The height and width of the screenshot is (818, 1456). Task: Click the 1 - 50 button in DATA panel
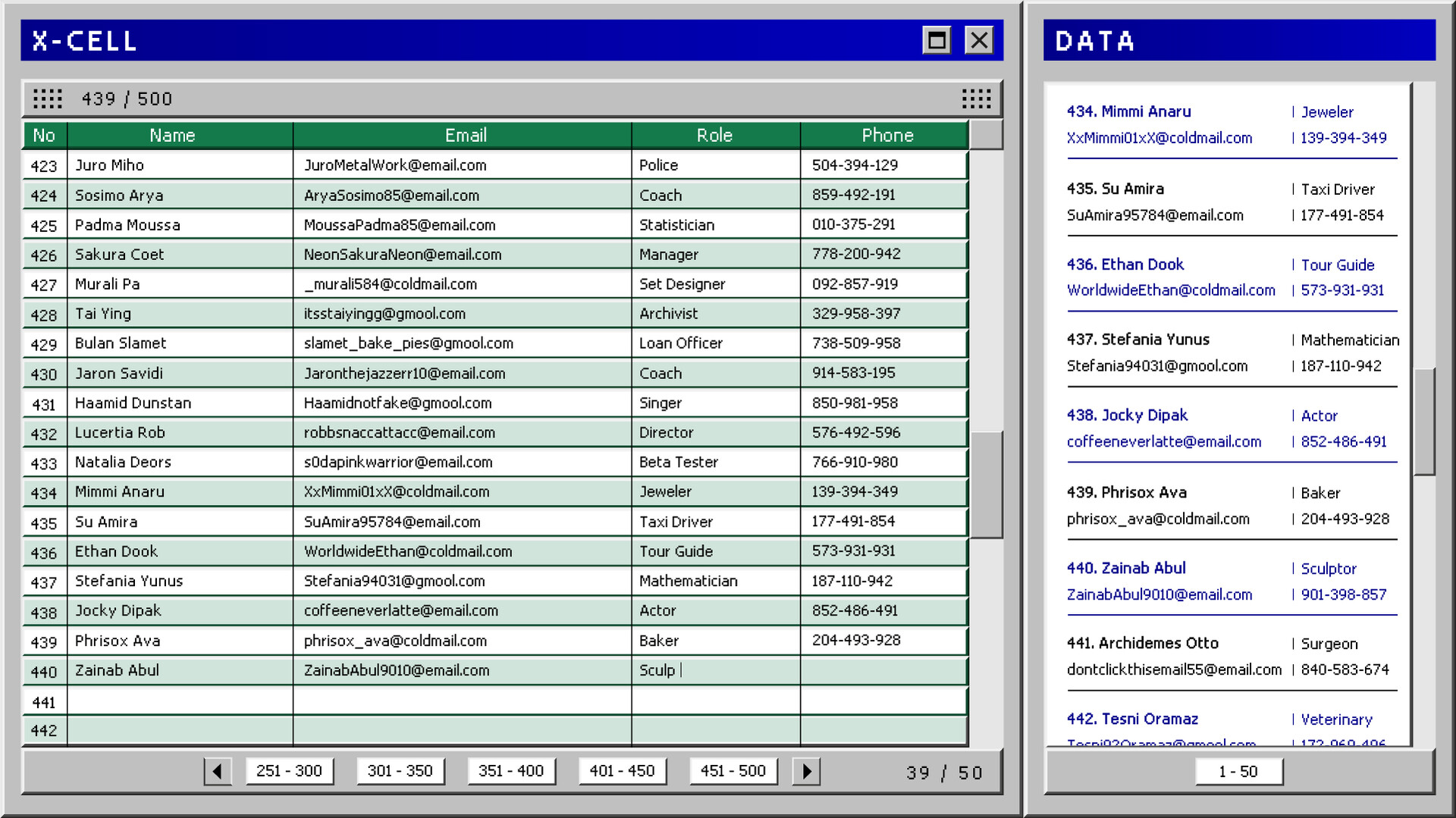tap(1238, 771)
